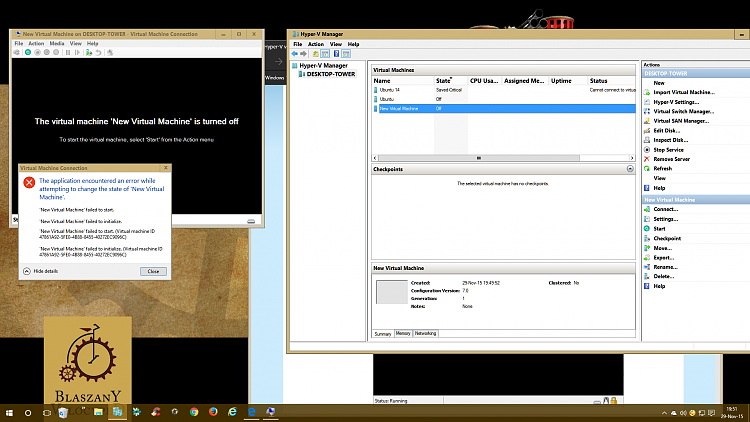Click the Virtual Switch Manager icon
750x422 pixels.
(x=647, y=111)
